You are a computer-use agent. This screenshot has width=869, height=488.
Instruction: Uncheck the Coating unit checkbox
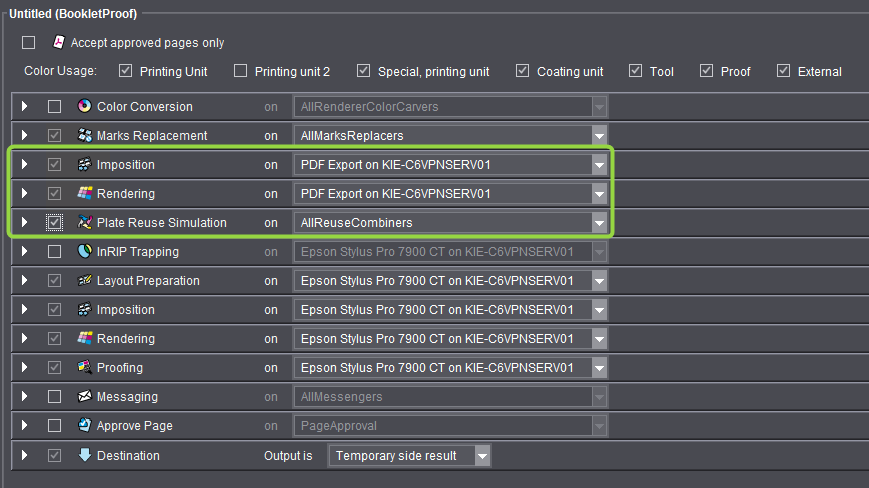pyautogui.click(x=523, y=71)
